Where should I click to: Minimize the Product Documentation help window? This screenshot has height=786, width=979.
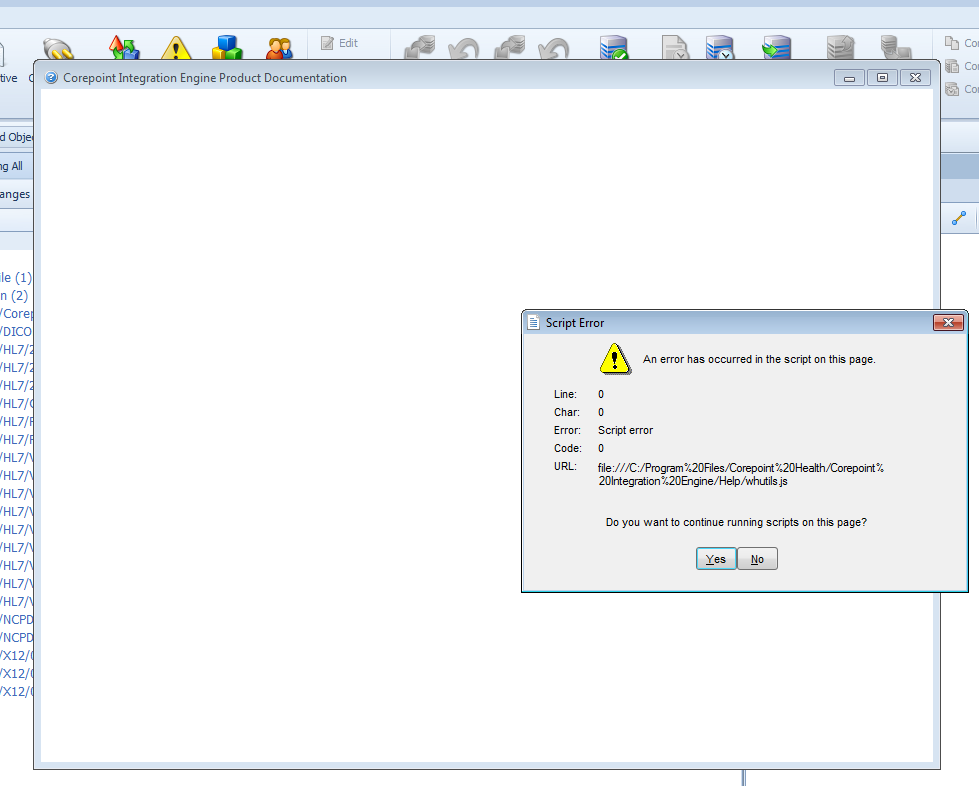(849, 78)
